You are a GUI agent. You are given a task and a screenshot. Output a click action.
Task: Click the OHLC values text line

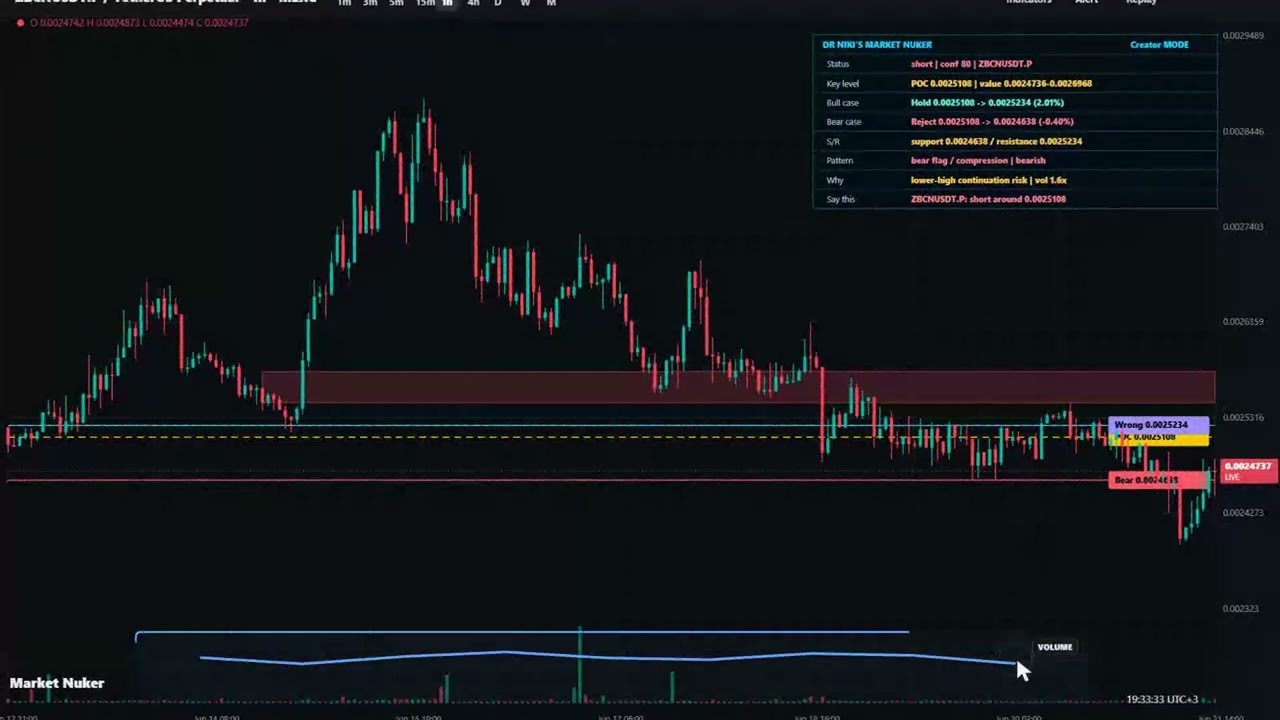coord(139,23)
